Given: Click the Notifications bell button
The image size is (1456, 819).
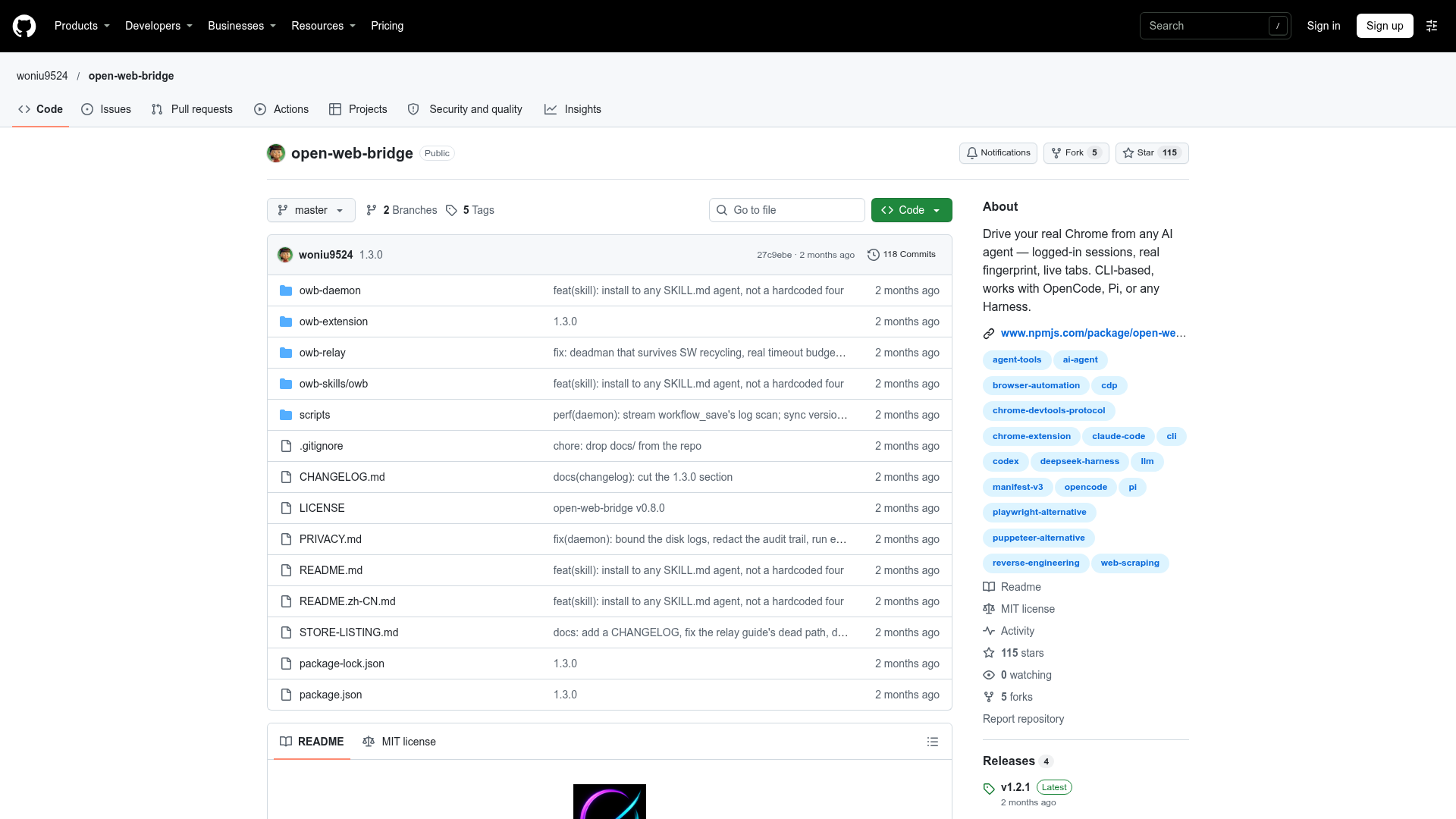Looking at the screenshot, I should (x=998, y=153).
